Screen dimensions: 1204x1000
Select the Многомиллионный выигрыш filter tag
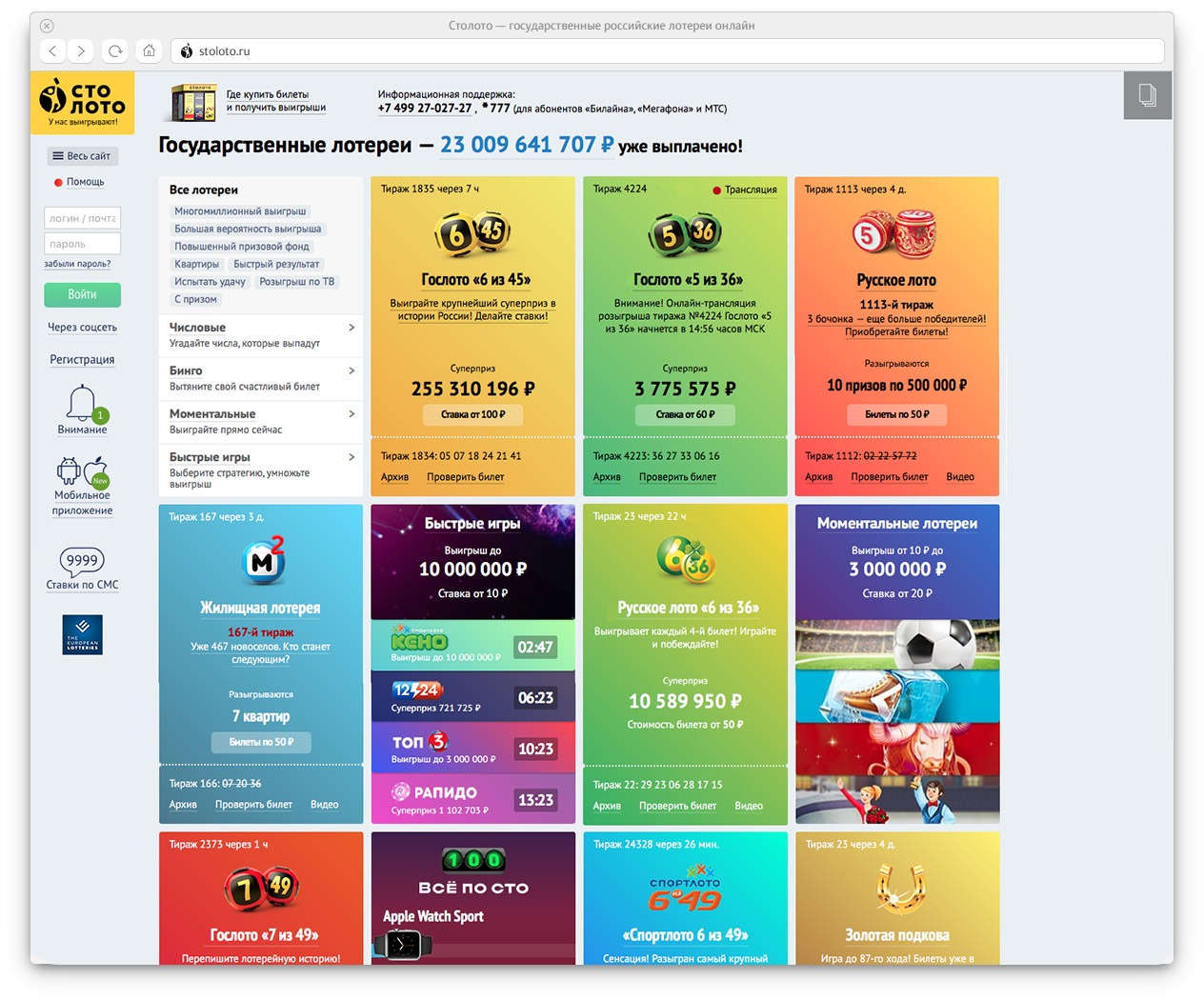pyautogui.click(x=240, y=211)
